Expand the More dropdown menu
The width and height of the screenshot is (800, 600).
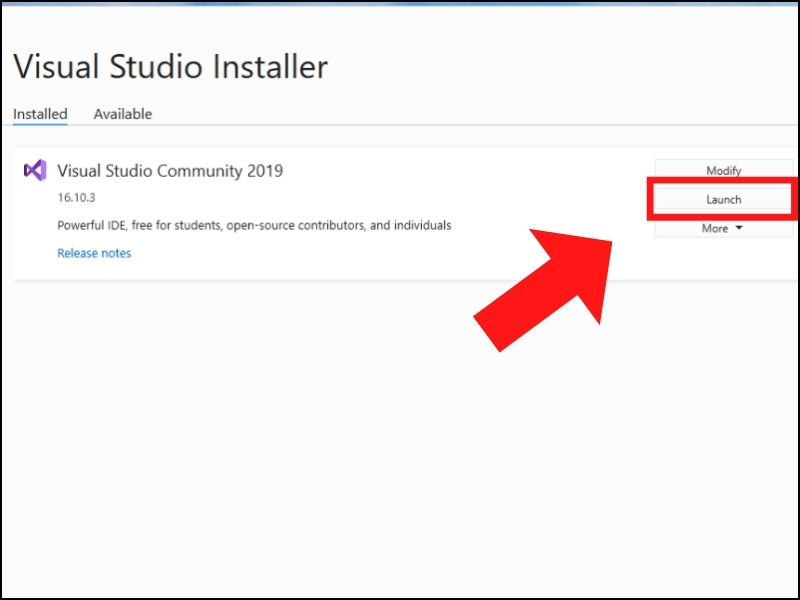[723, 228]
